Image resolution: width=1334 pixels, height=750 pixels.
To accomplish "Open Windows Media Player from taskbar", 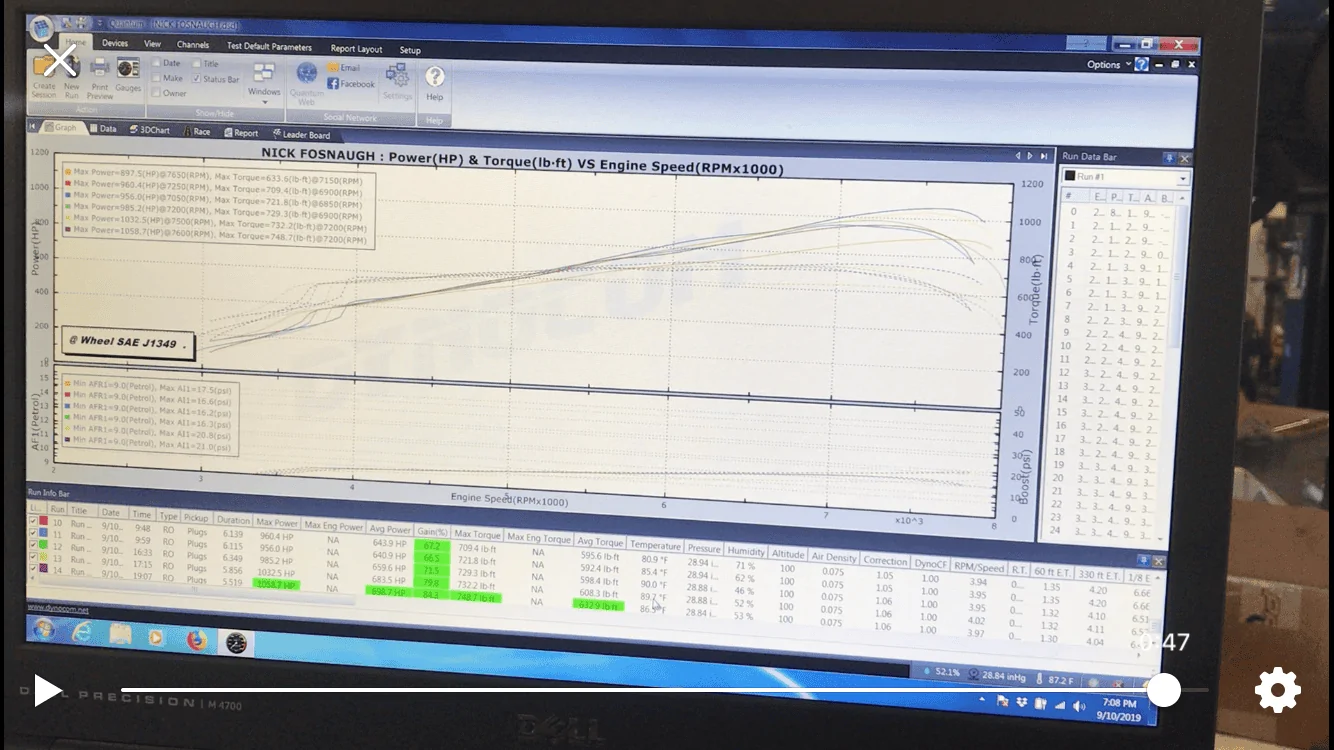I will 157,636.
